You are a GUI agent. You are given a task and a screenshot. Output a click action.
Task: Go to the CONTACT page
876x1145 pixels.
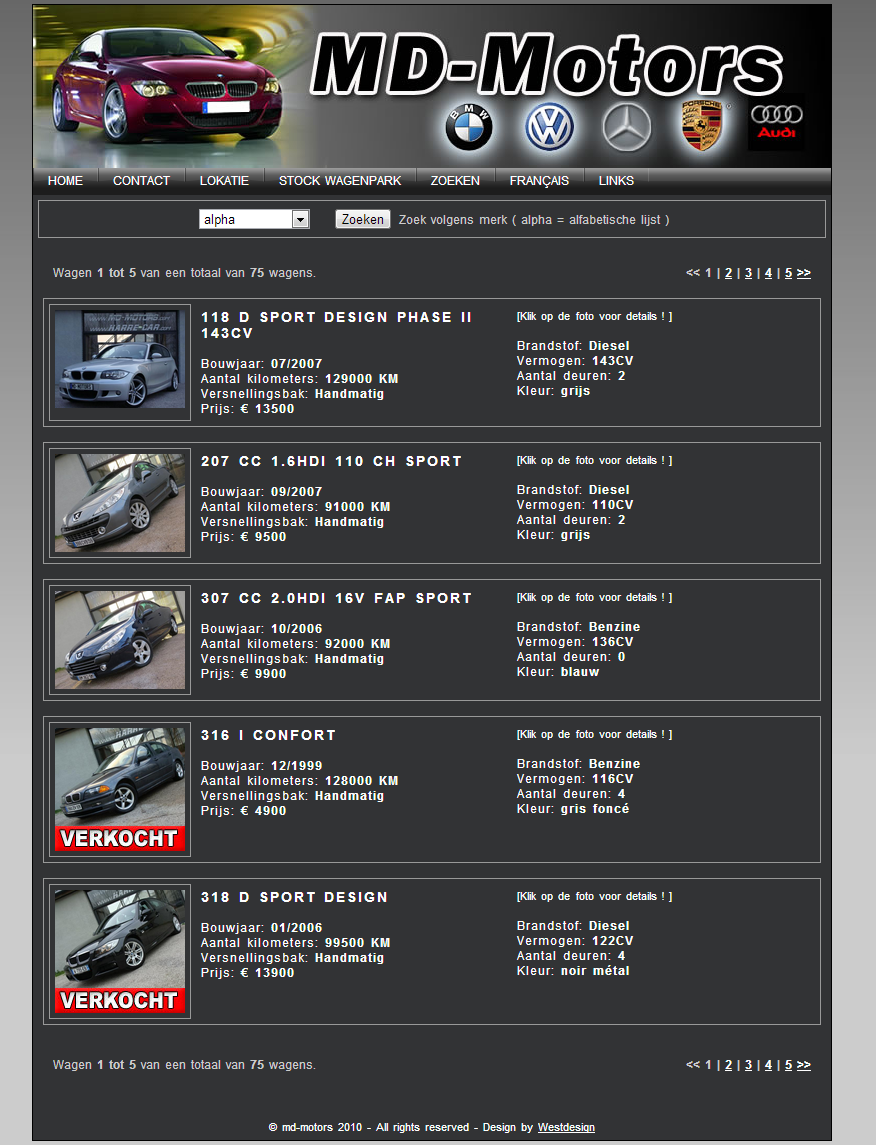click(141, 180)
